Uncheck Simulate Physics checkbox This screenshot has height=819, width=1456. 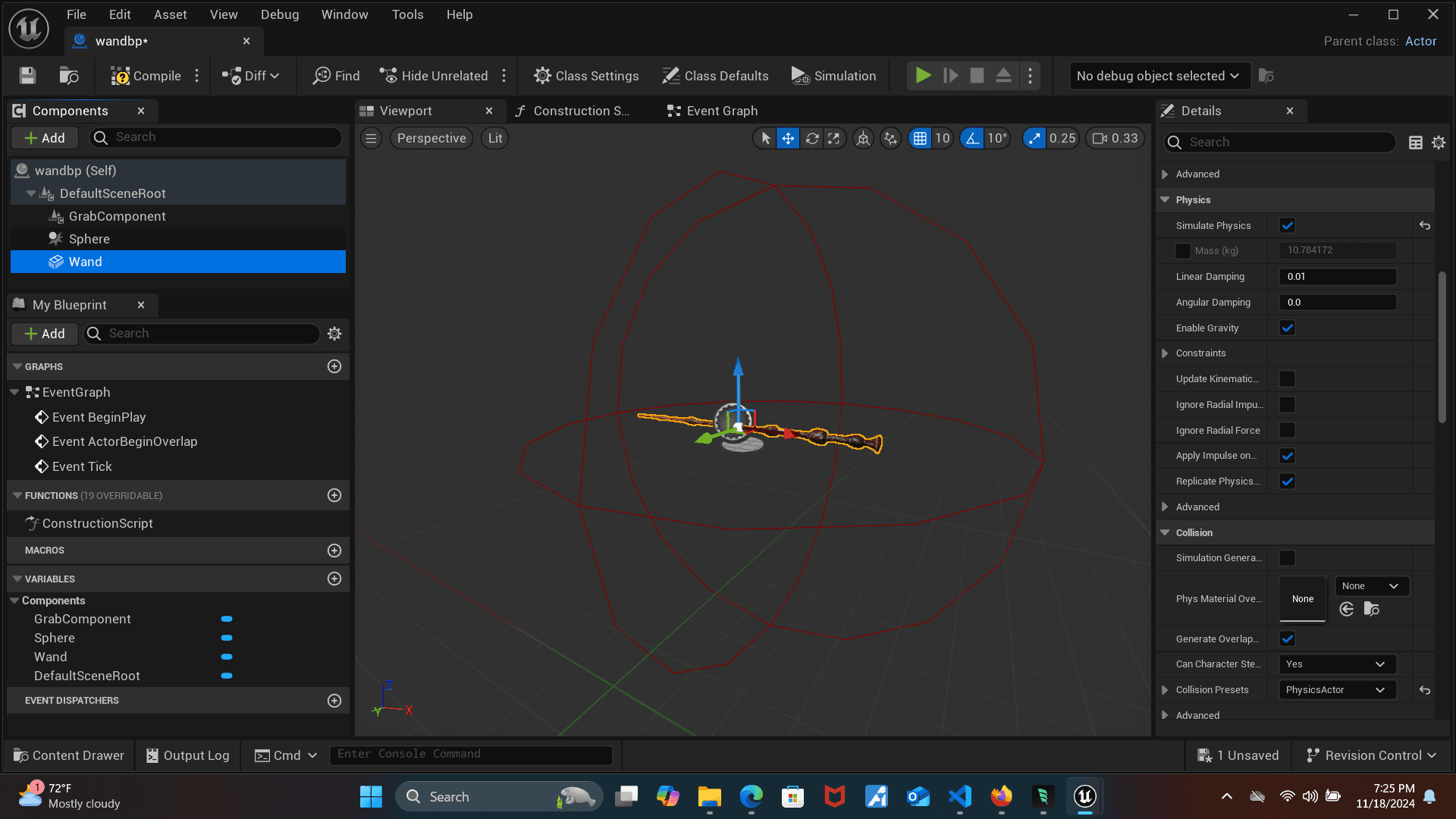(1288, 225)
